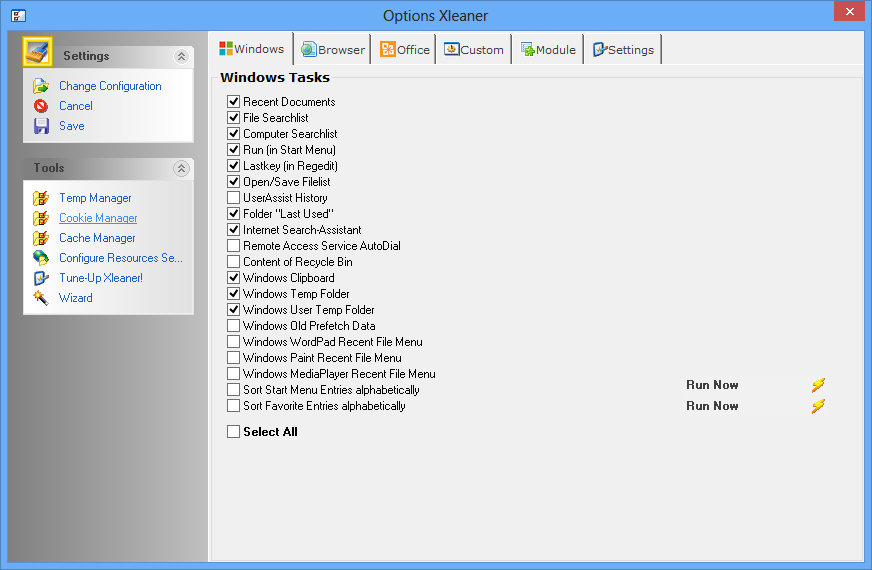
Task: Tick the Select All checkbox
Action: (x=234, y=432)
